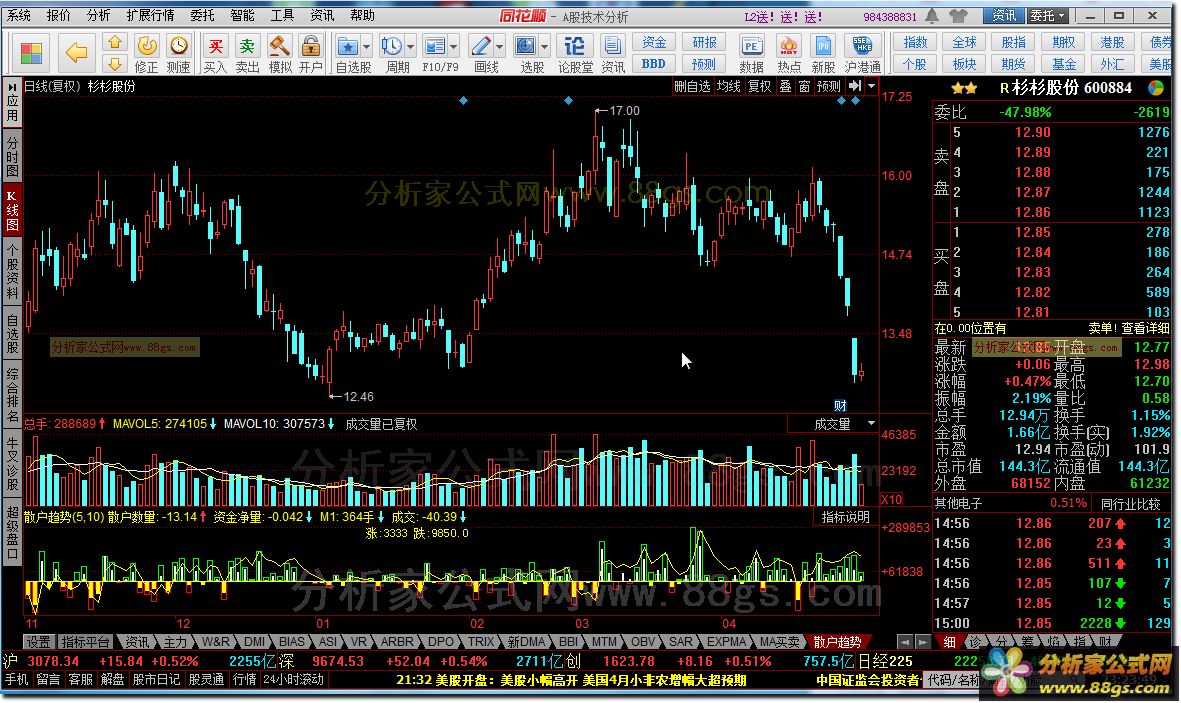Open the 智能 menu

242,15
